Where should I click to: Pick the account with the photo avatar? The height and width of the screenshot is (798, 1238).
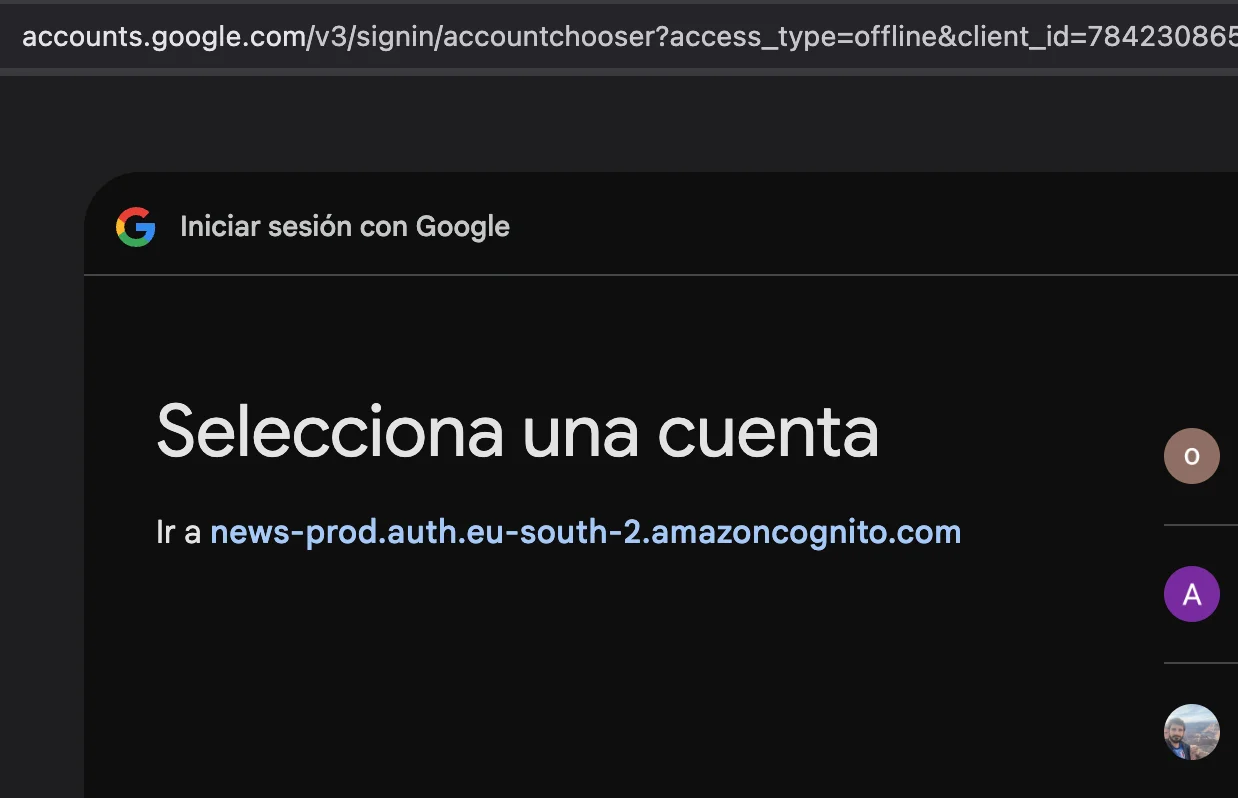(1192, 732)
